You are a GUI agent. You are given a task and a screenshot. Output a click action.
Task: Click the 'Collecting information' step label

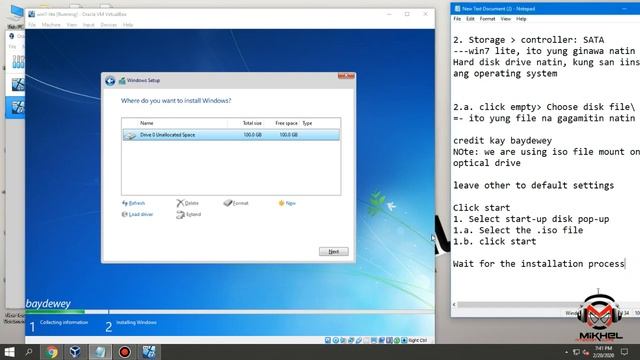point(64,322)
